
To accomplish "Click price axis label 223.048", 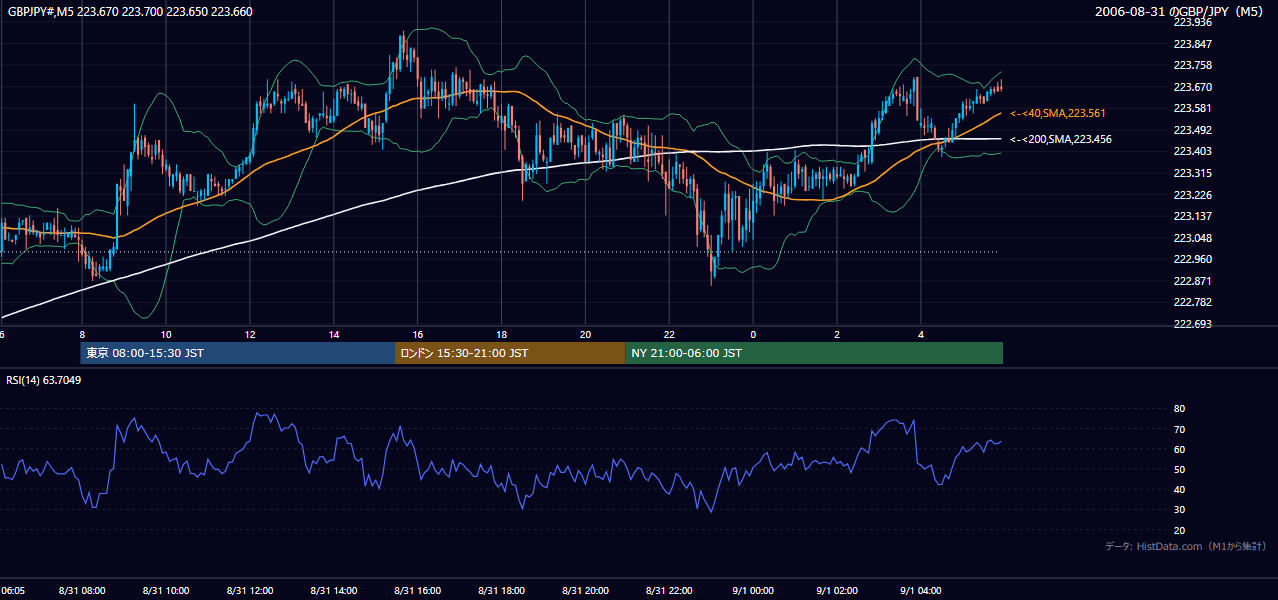I will pyautogui.click(x=1192, y=238).
